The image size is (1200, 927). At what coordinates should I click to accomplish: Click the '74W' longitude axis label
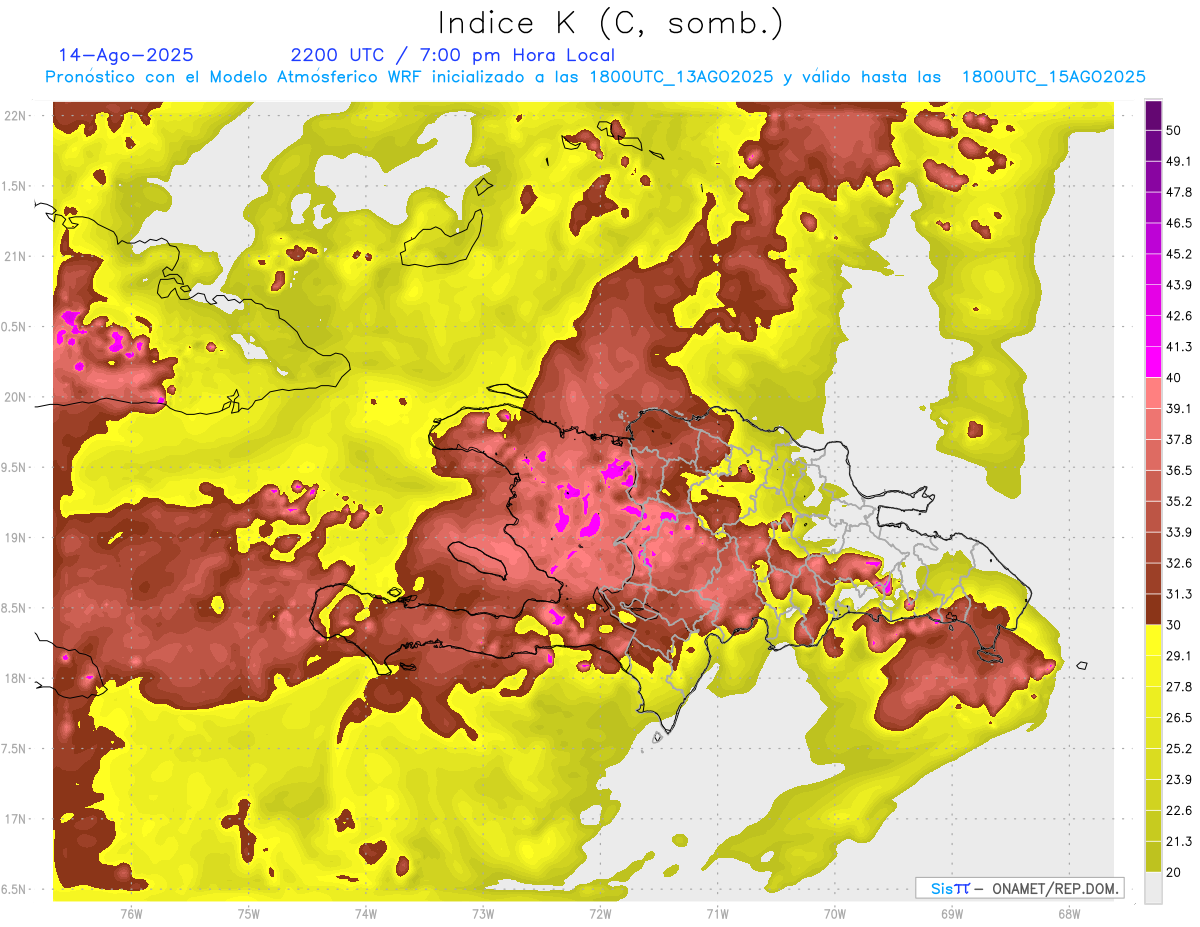pyautogui.click(x=365, y=914)
